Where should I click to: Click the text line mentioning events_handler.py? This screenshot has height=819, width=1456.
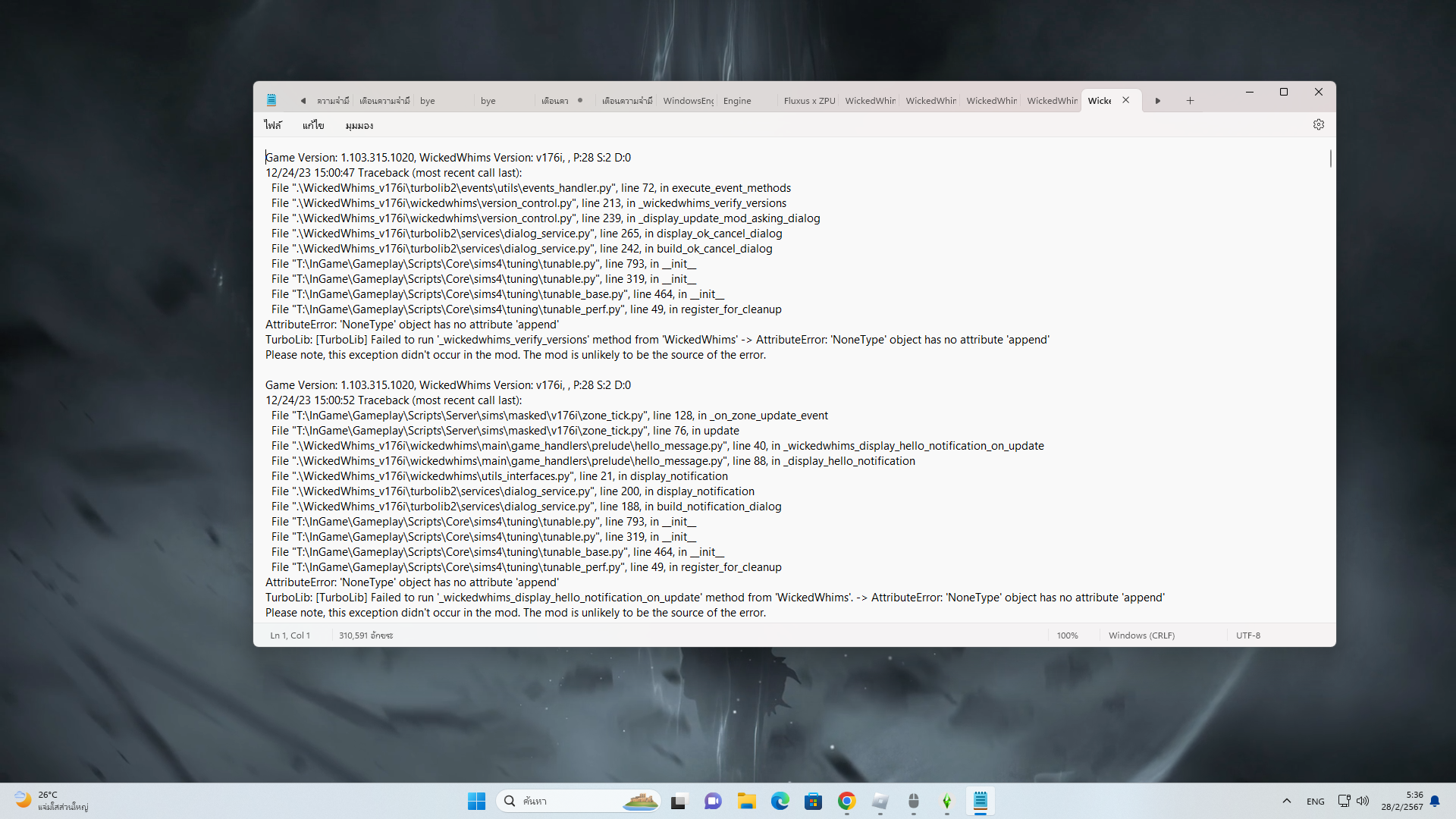point(531,188)
